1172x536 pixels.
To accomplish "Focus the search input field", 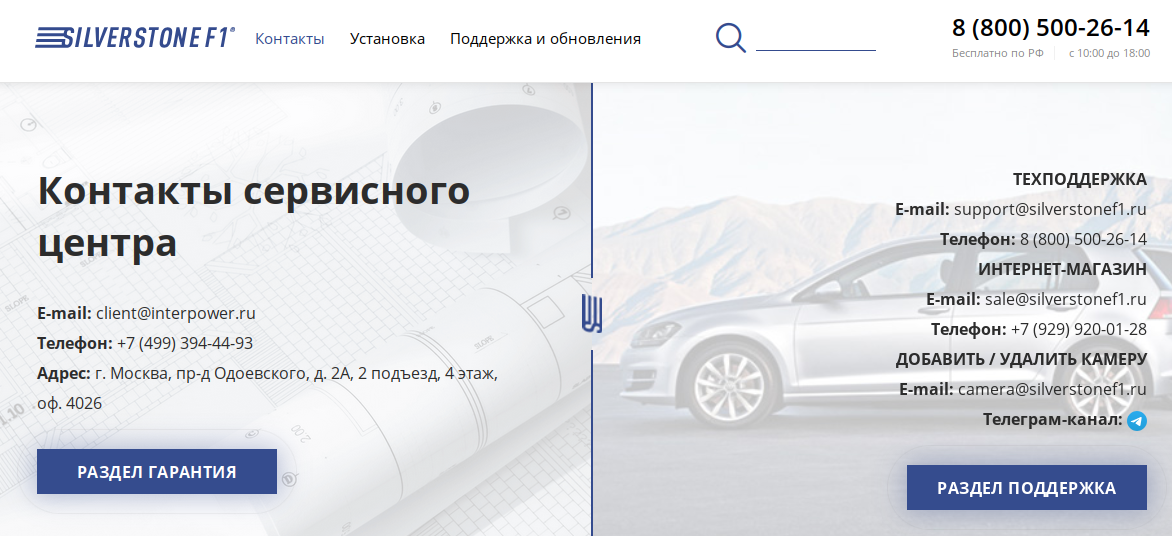I will tap(815, 37).
